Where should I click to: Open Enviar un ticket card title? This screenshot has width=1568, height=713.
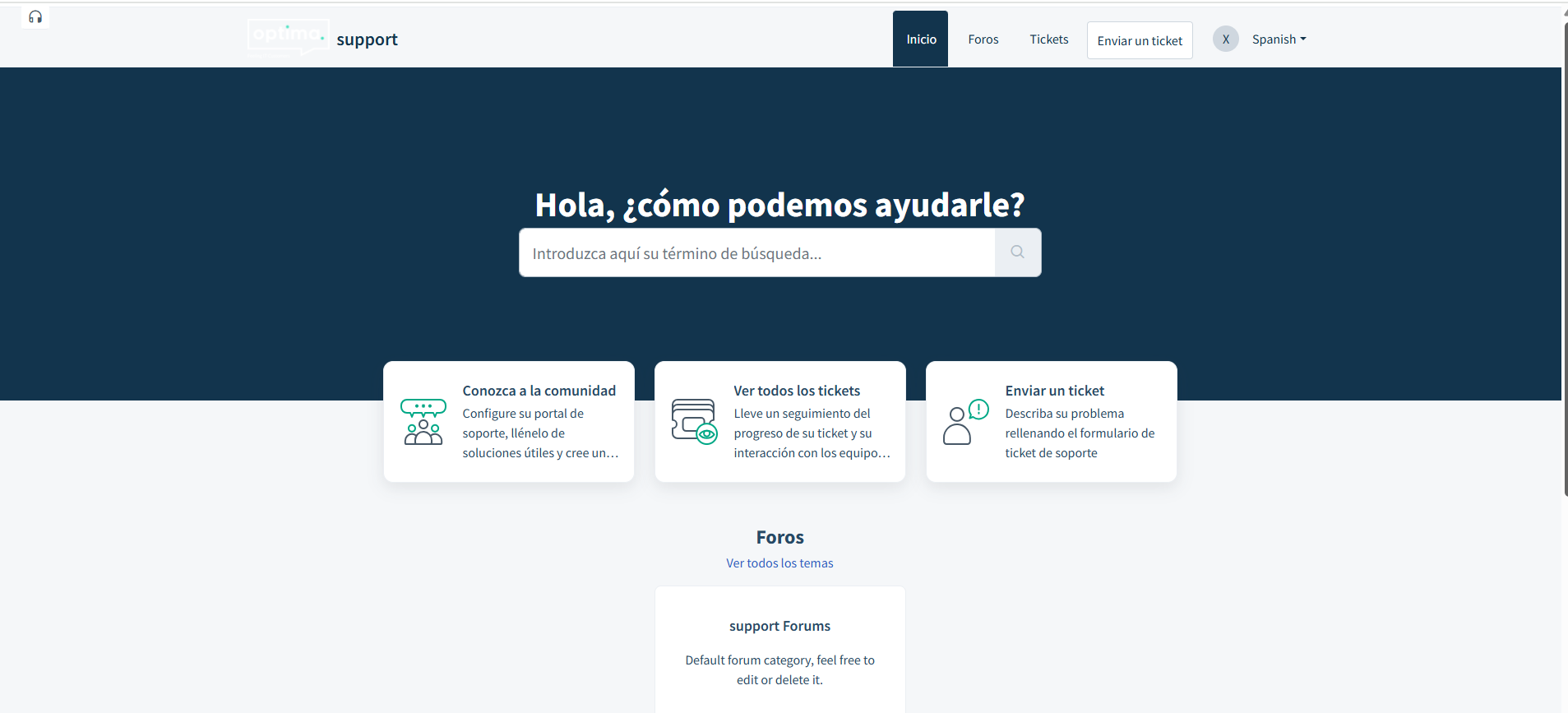click(x=1054, y=391)
